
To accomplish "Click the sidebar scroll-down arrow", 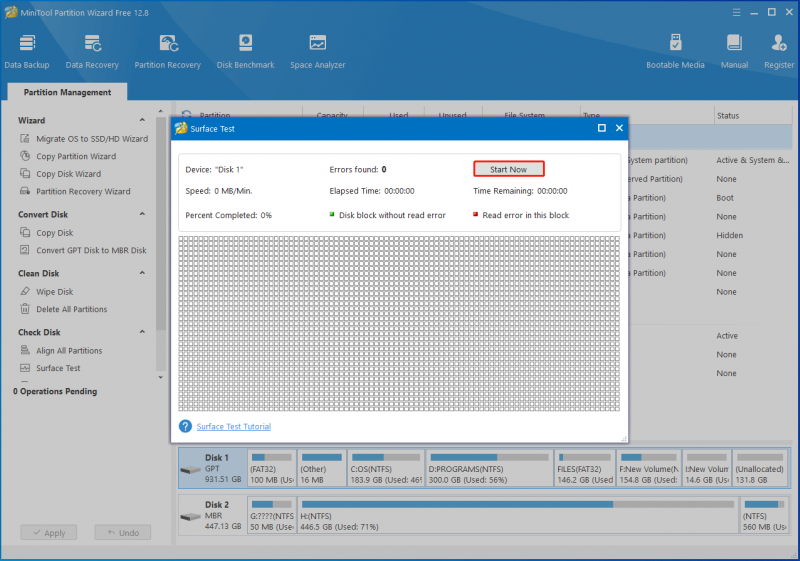I will click(x=161, y=377).
